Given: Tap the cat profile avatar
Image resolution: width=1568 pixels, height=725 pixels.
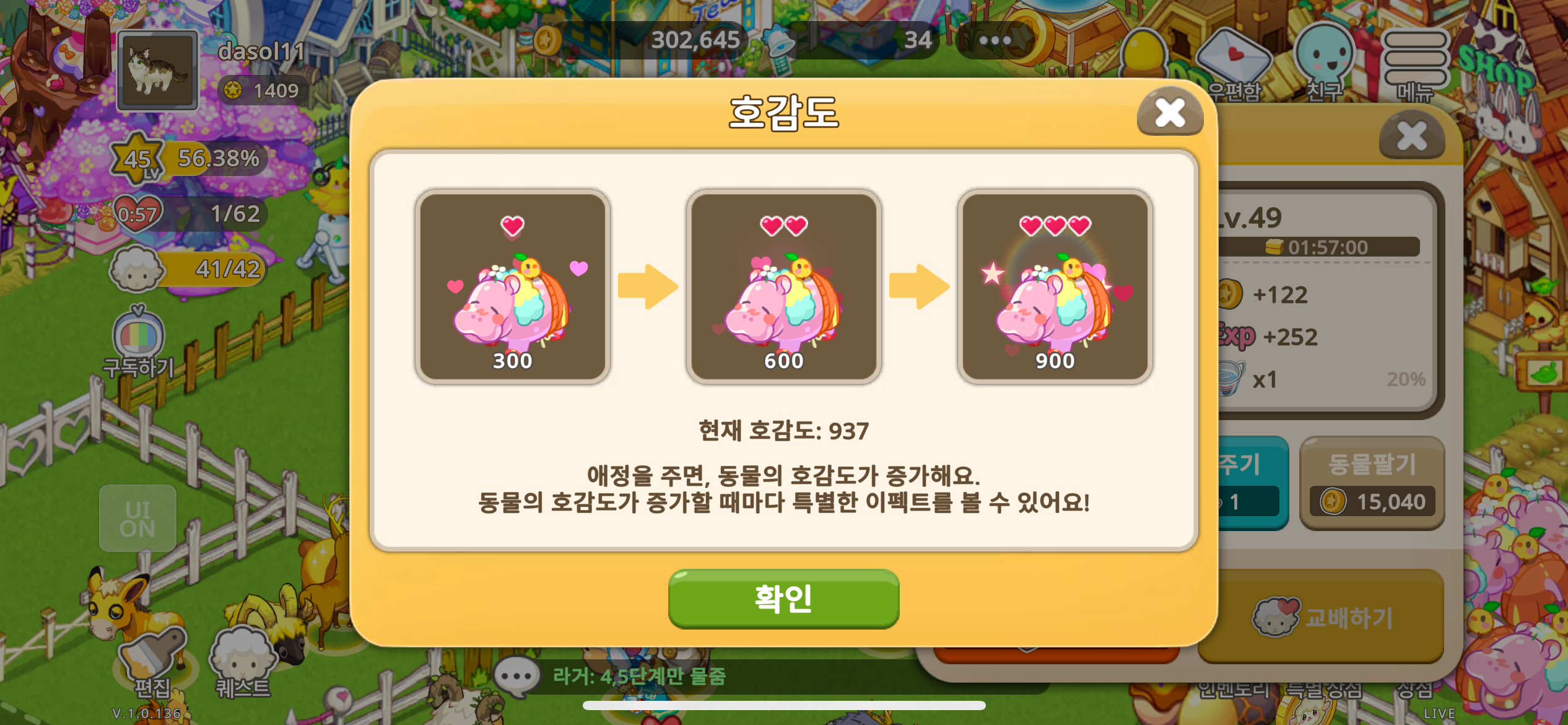Looking at the screenshot, I should coord(158,71).
